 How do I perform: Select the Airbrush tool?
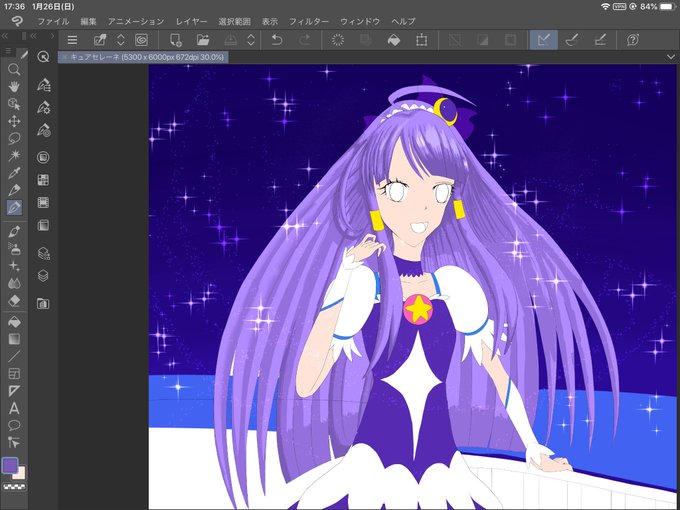point(14,248)
